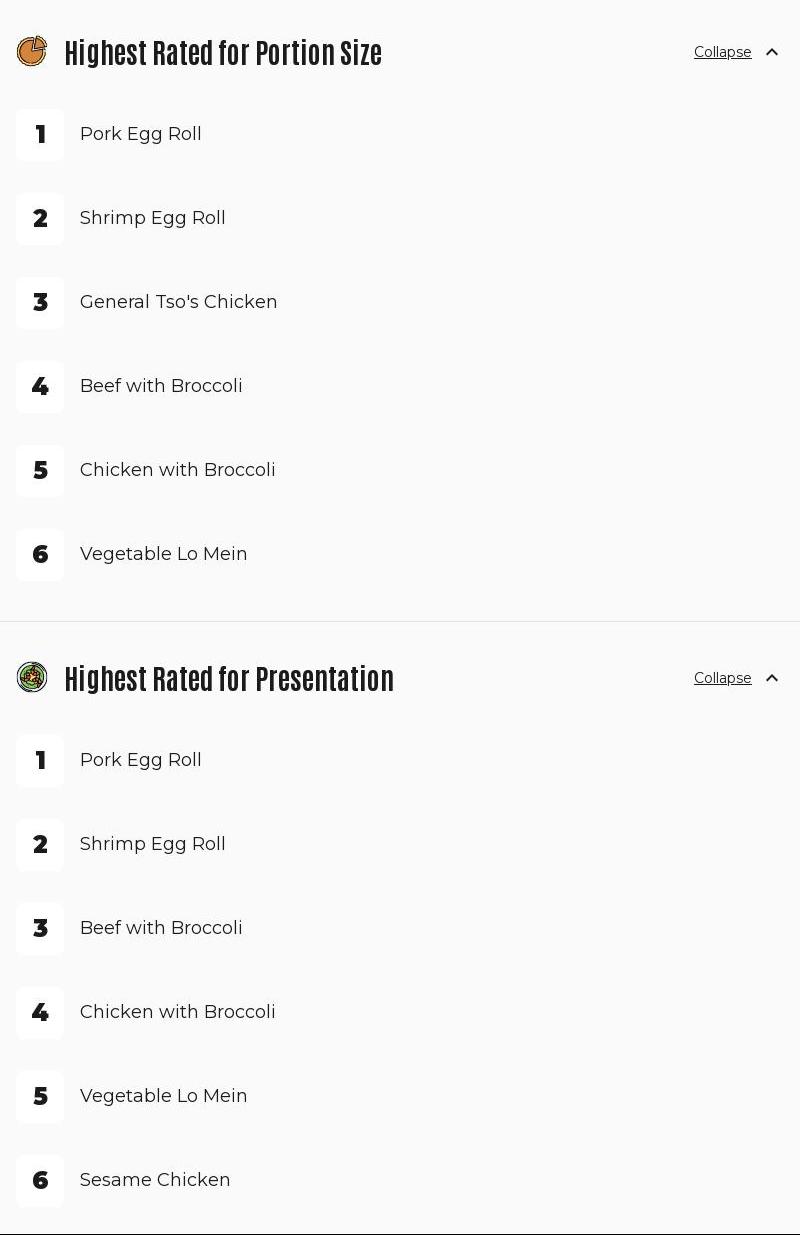
Task: Click chevron arrow next to Portion Size Collapse
Action: click(772, 52)
